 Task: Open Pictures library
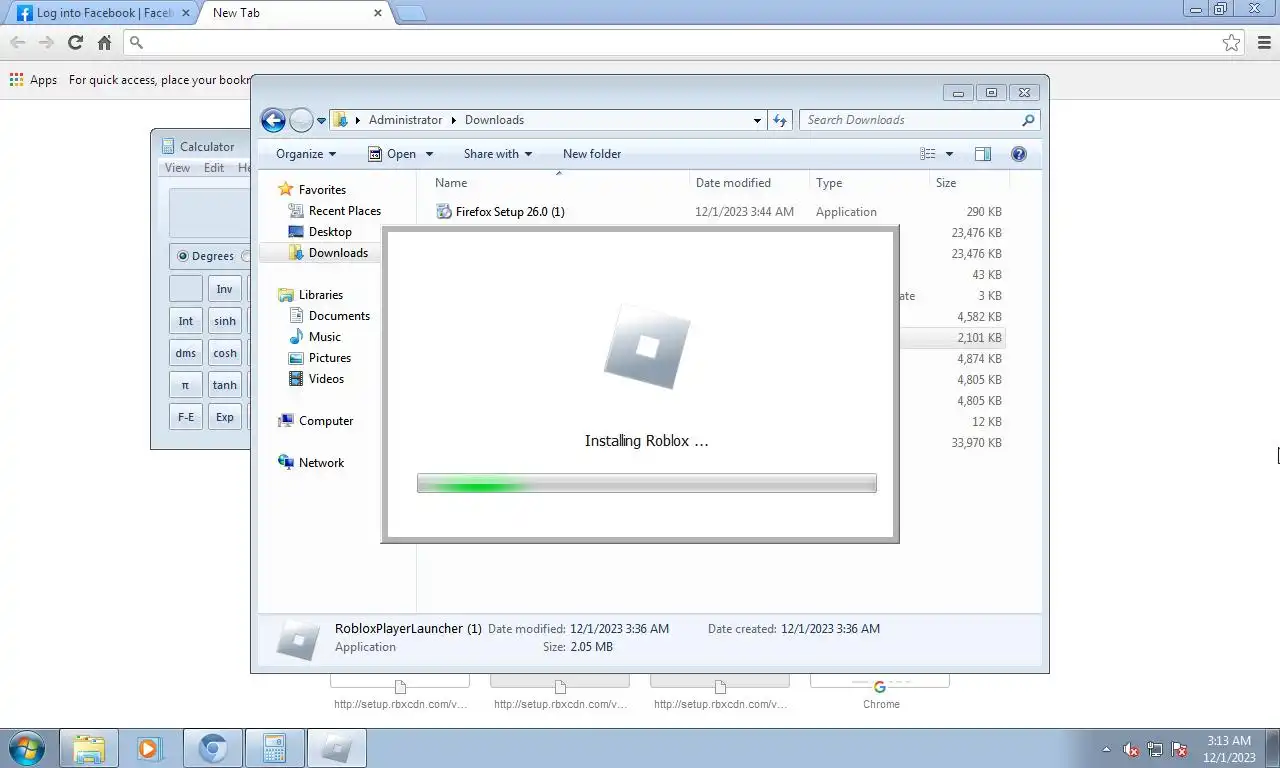point(329,358)
